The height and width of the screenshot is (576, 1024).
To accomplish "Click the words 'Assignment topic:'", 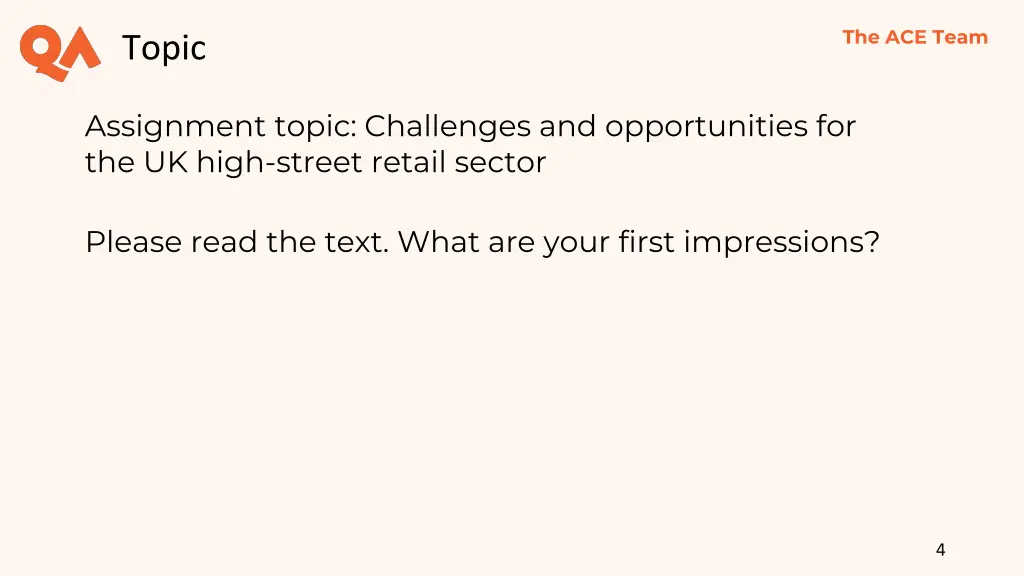I will (221, 127).
